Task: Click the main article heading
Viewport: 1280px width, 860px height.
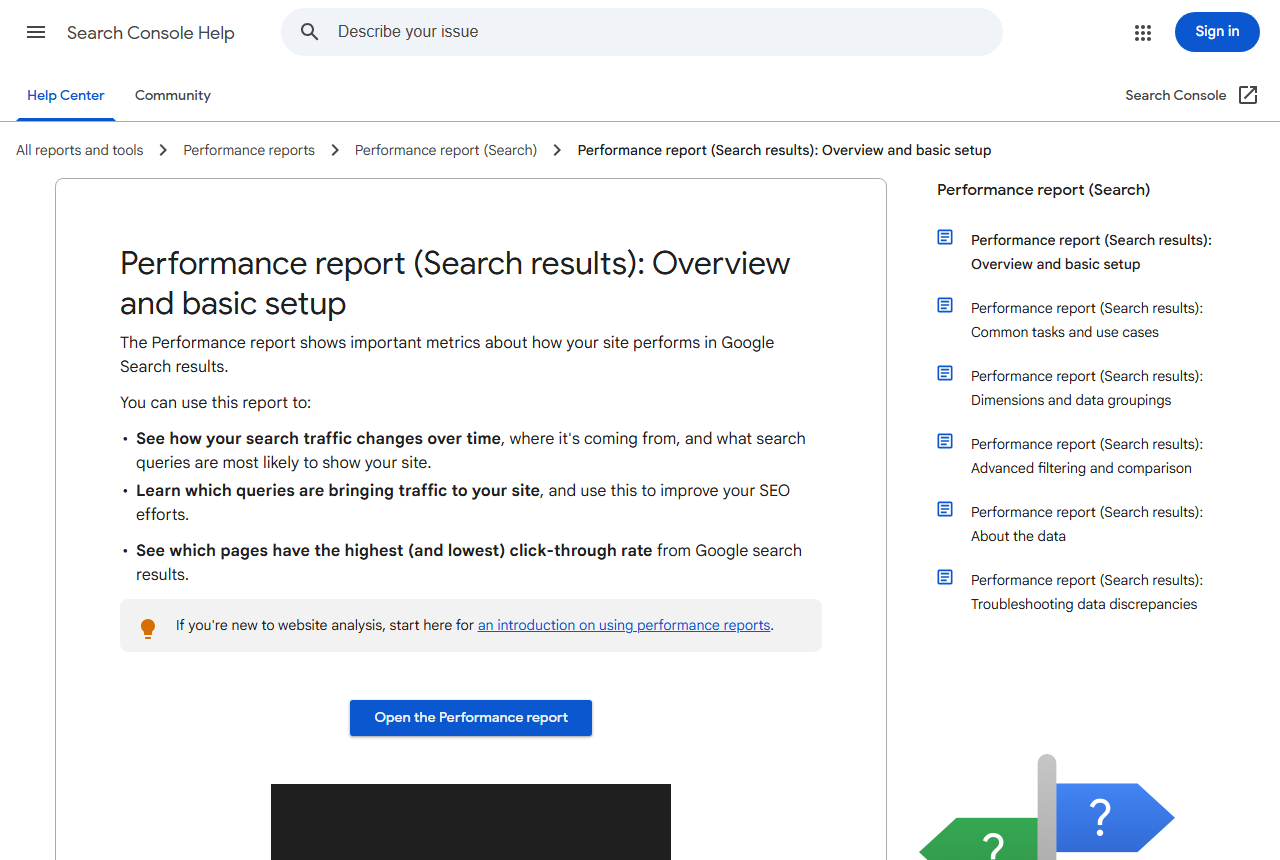Action: tap(455, 283)
